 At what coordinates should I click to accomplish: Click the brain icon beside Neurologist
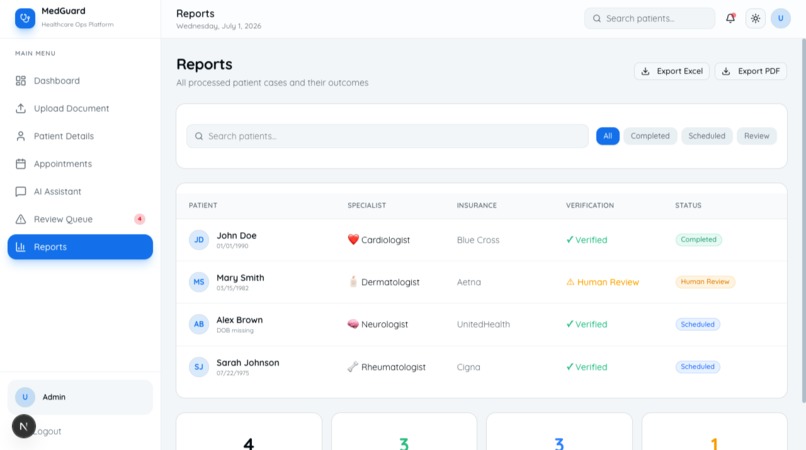point(353,324)
